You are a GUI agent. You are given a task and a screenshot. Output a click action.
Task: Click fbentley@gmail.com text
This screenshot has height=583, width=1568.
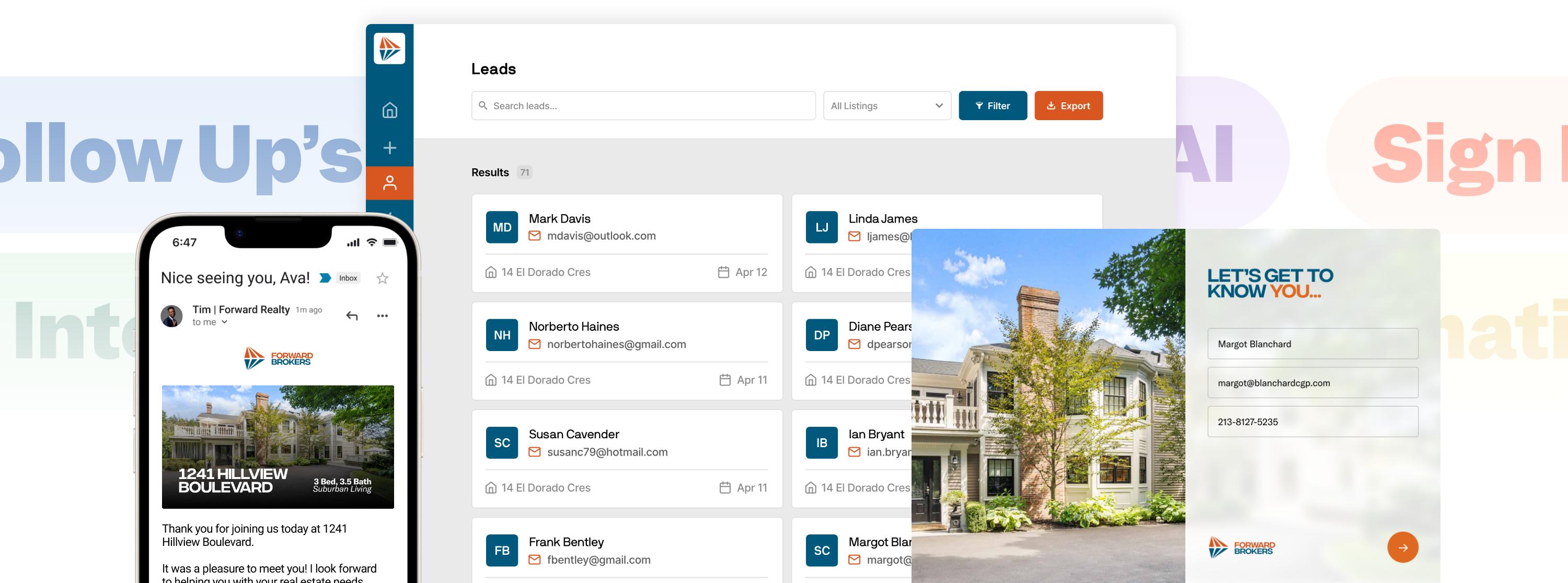(x=598, y=559)
